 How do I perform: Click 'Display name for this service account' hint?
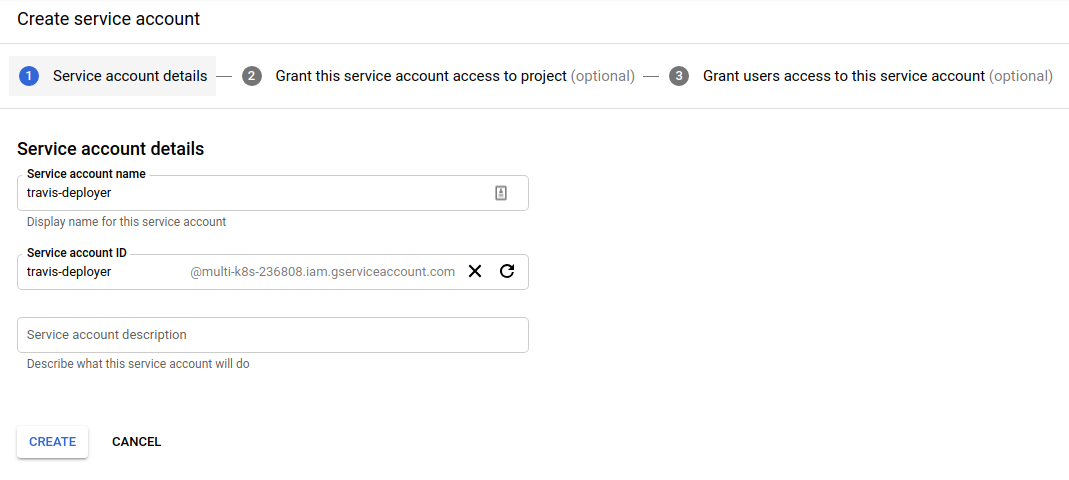[x=126, y=222]
